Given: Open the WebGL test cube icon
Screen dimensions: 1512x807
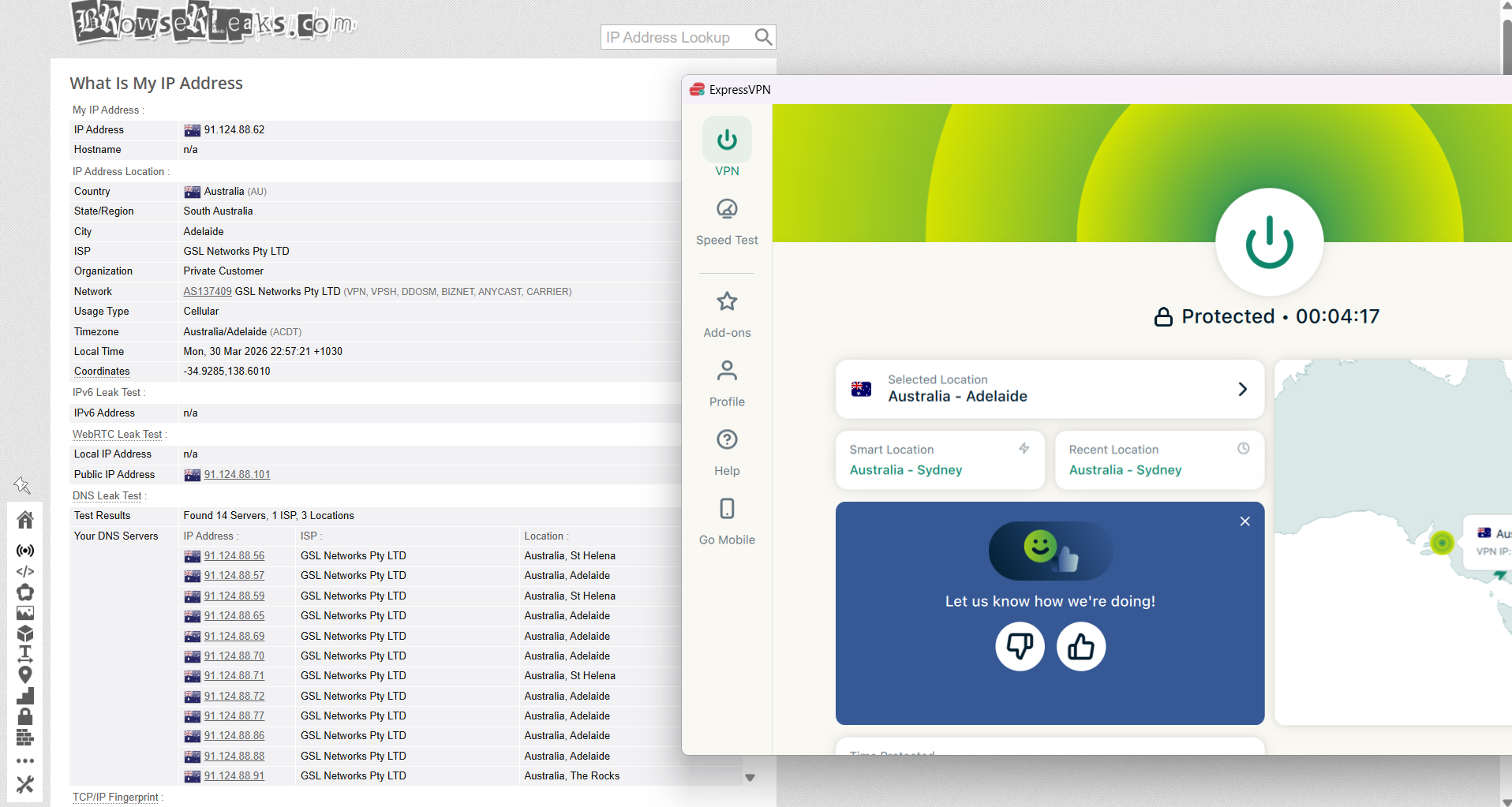Looking at the screenshot, I should coord(25,633).
